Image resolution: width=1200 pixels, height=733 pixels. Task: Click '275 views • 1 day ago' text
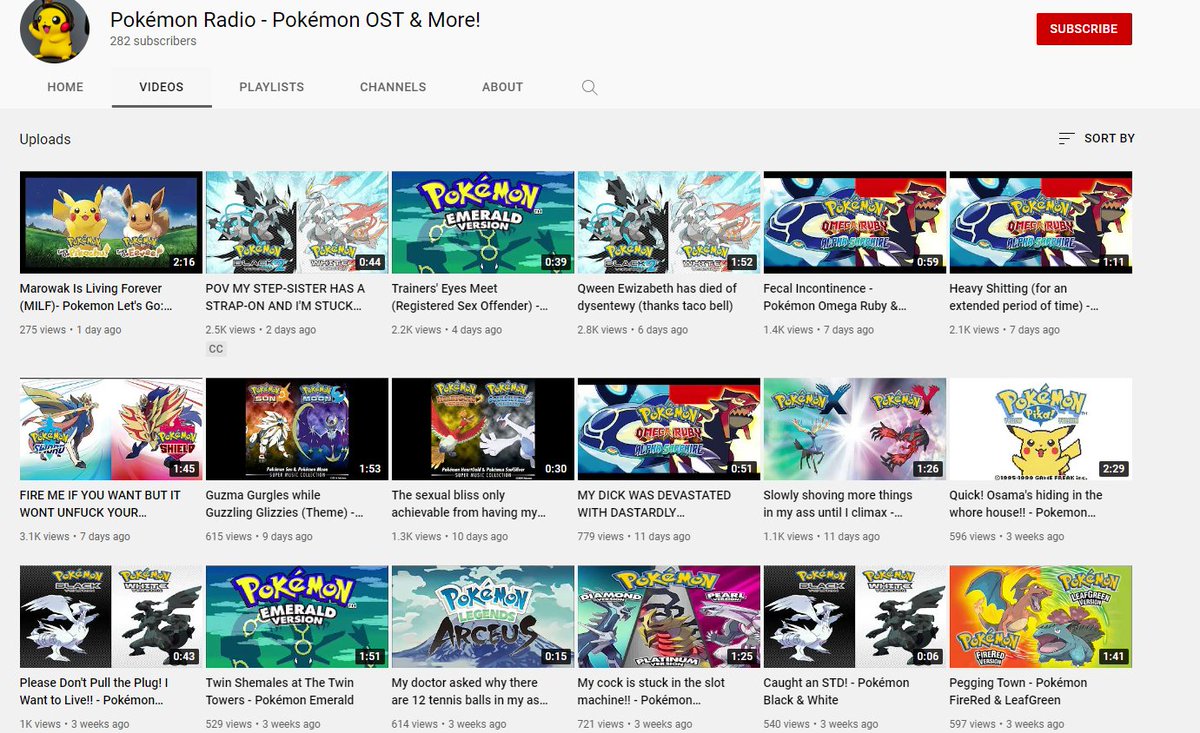[71, 330]
